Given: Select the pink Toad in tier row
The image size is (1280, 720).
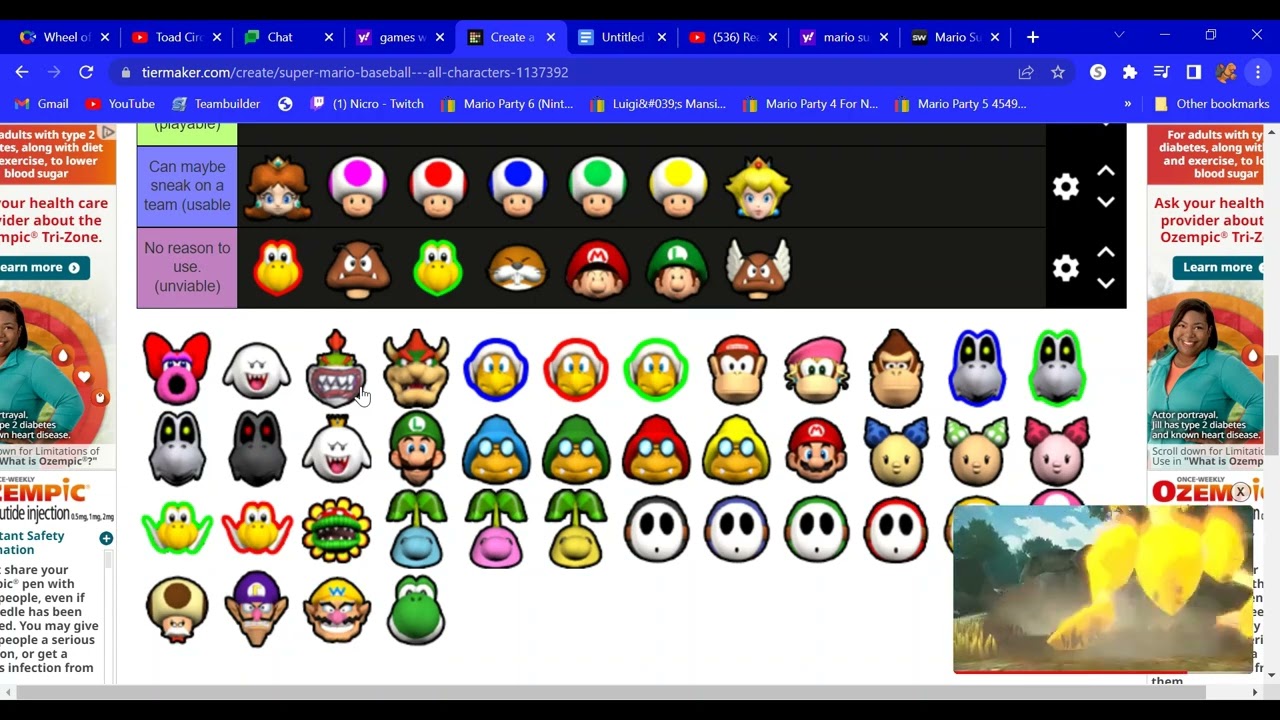Looking at the screenshot, I should pyautogui.click(x=357, y=187).
